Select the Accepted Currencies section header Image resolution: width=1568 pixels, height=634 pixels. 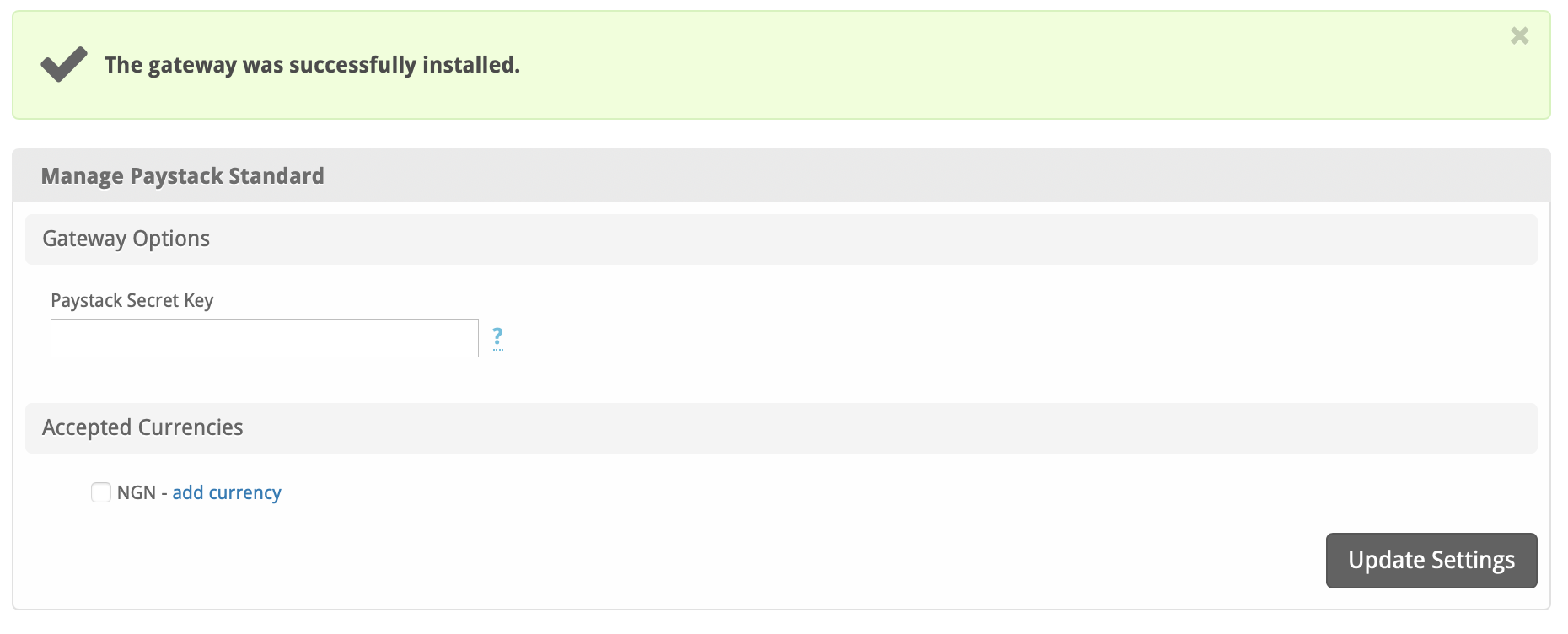tap(142, 427)
